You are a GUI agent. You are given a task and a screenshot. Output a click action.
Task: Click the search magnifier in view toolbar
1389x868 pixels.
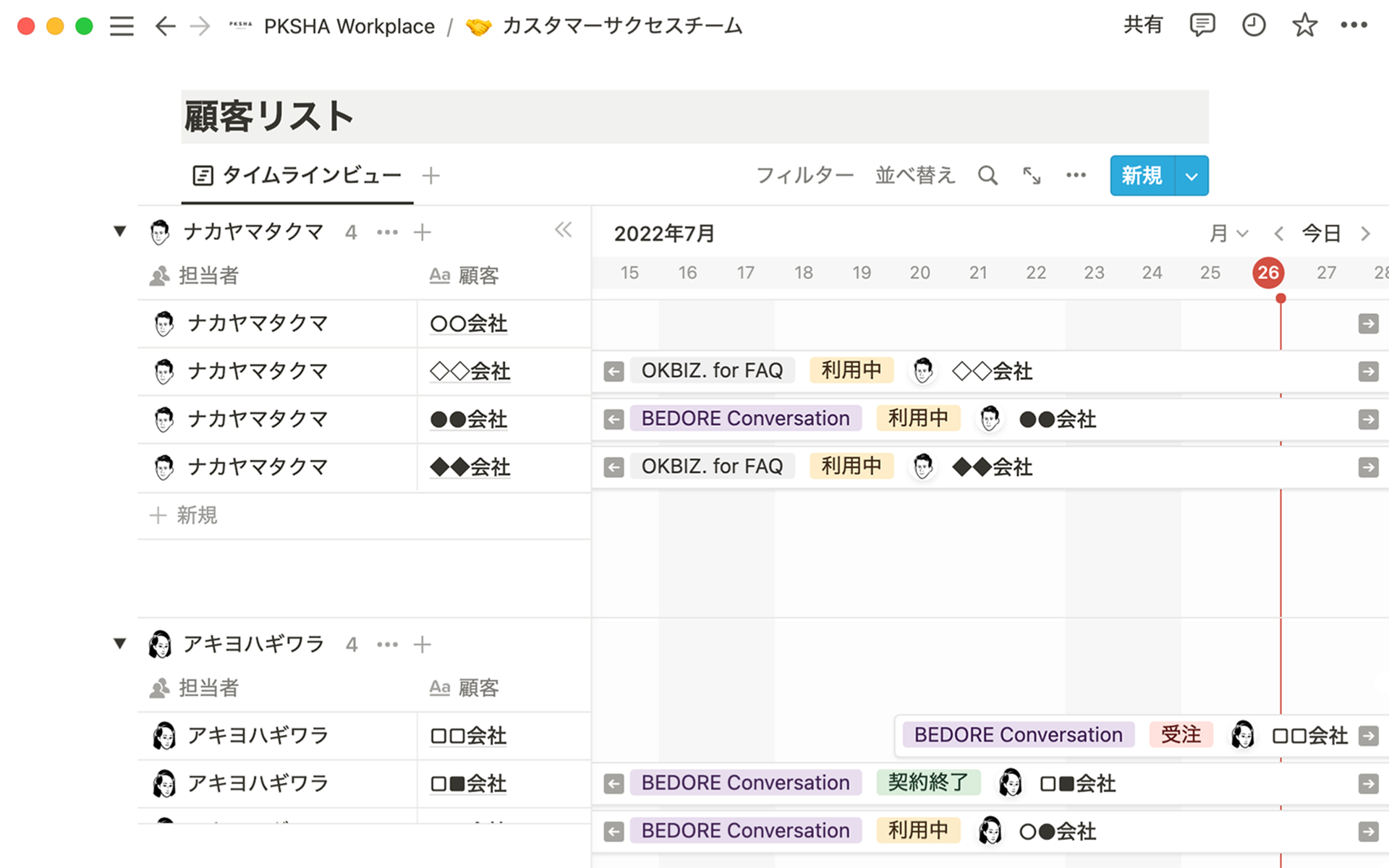pyautogui.click(x=987, y=176)
